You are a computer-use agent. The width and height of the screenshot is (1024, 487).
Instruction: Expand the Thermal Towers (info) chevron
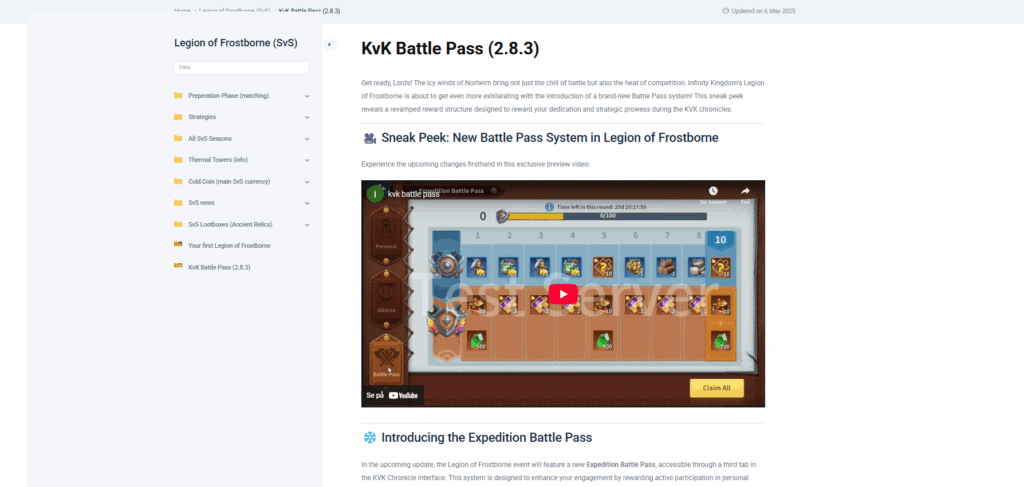coord(307,160)
